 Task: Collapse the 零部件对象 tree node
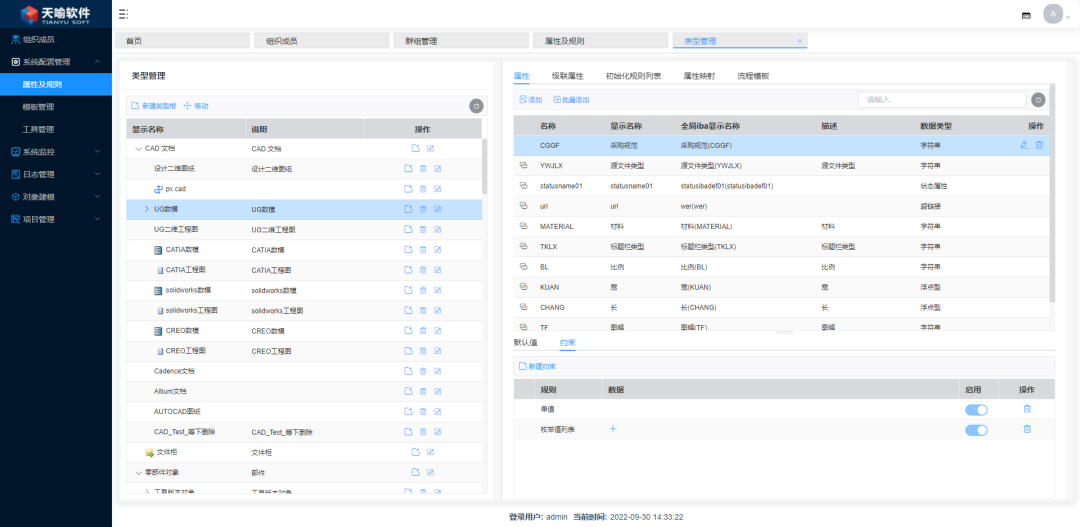tap(138, 473)
